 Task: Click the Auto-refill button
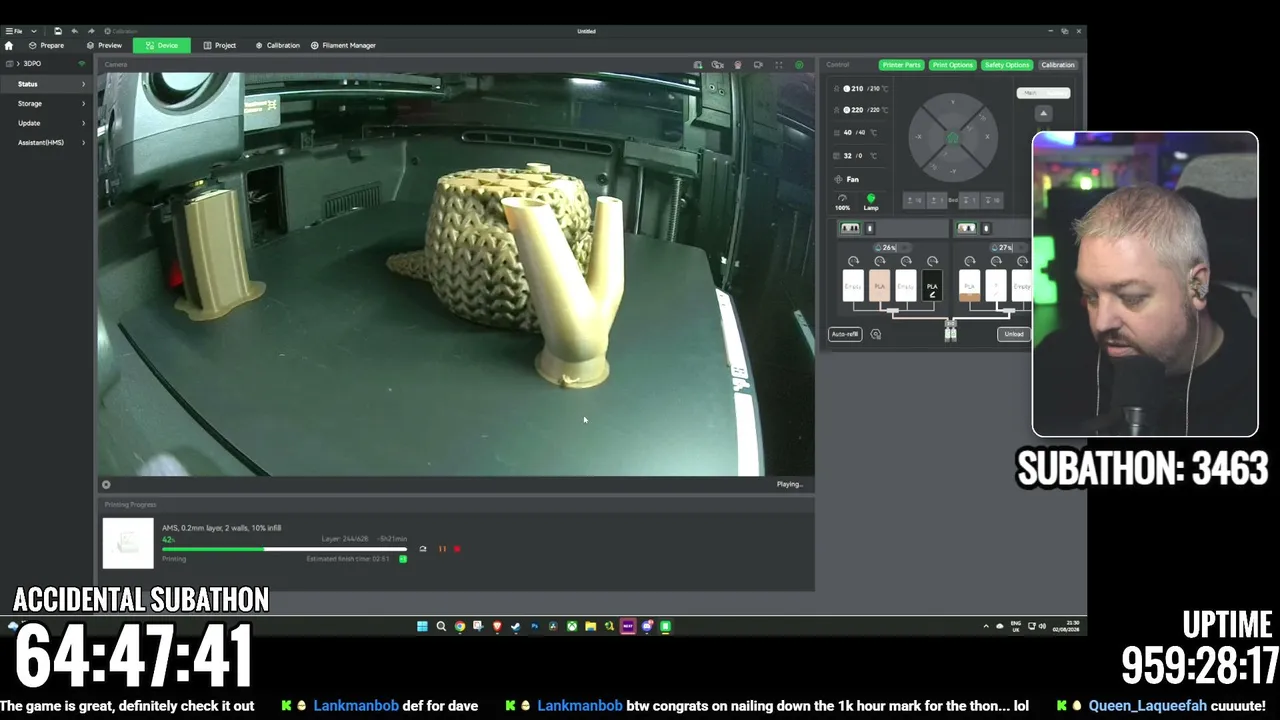[845, 334]
